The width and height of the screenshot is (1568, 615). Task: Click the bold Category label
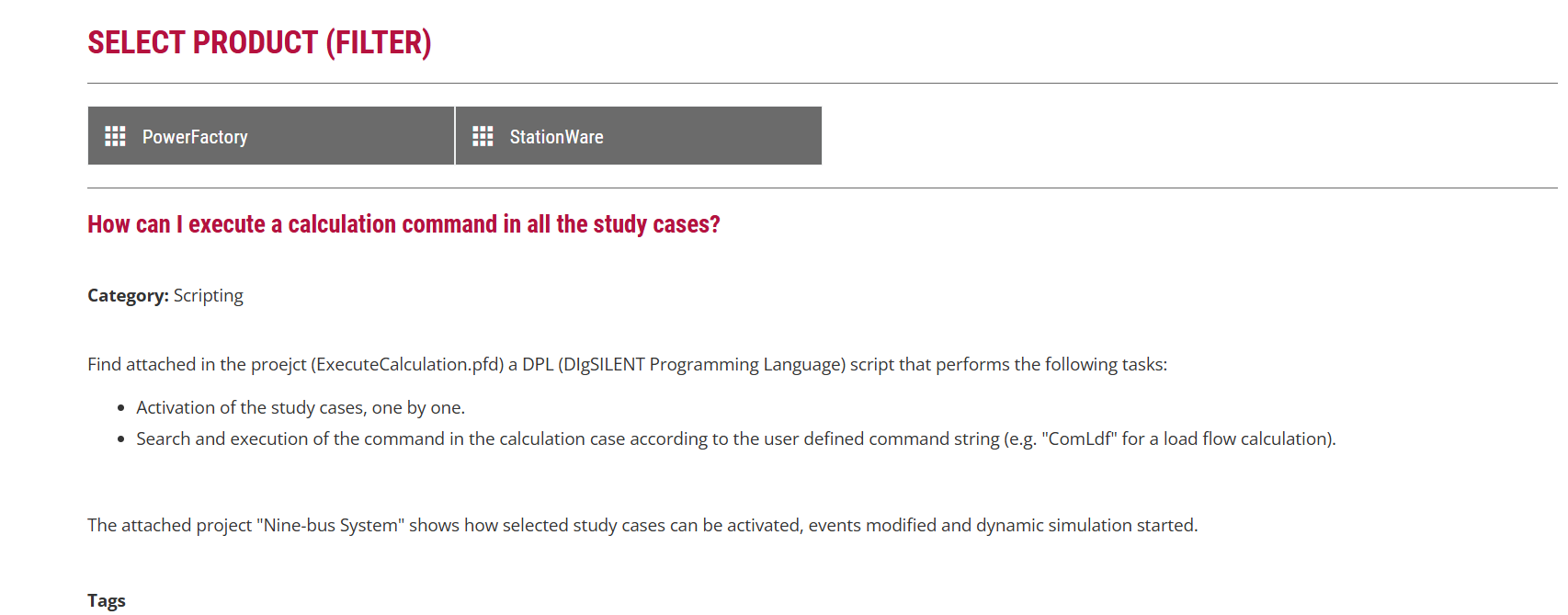[128, 296]
